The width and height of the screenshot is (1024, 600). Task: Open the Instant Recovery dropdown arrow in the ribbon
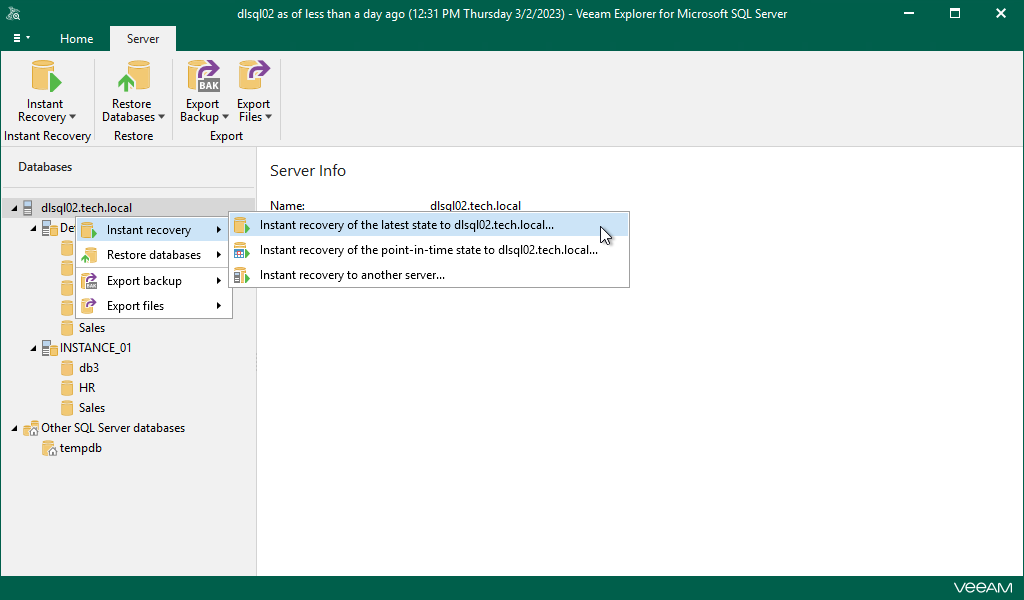72,118
